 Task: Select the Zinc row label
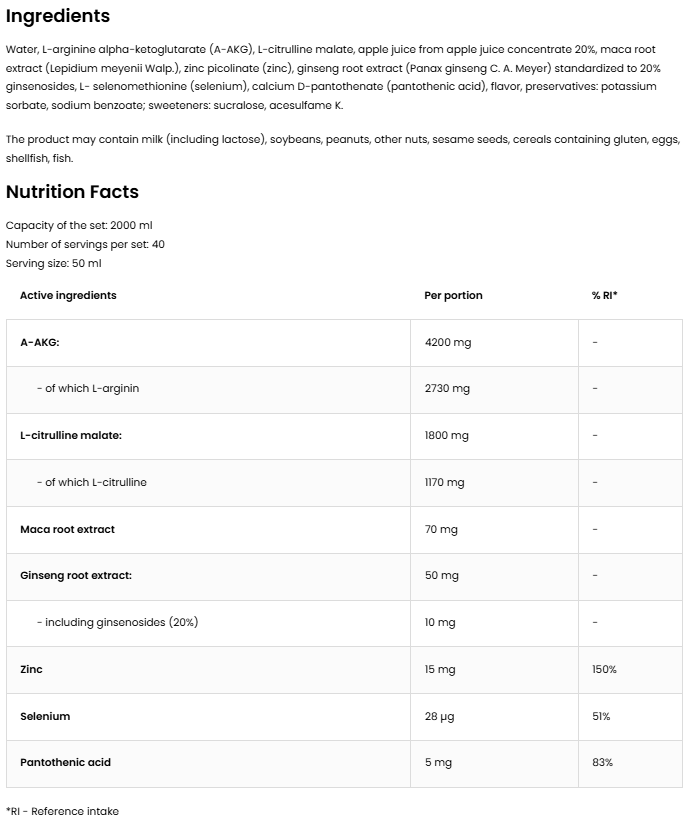click(x=31, y=669)
